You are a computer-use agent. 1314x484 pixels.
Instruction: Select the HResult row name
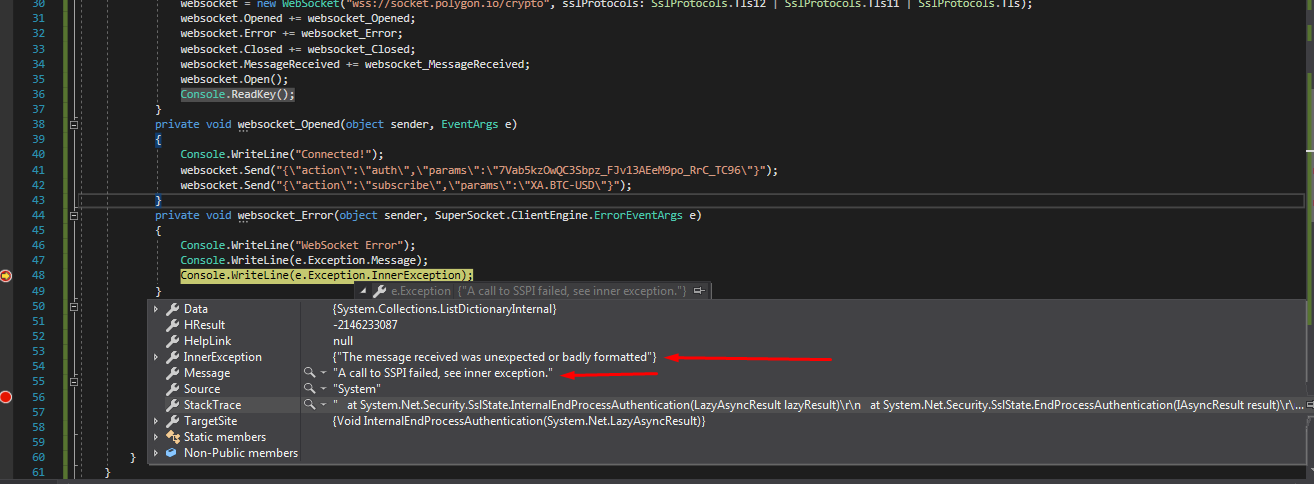(x=204, y=325)
